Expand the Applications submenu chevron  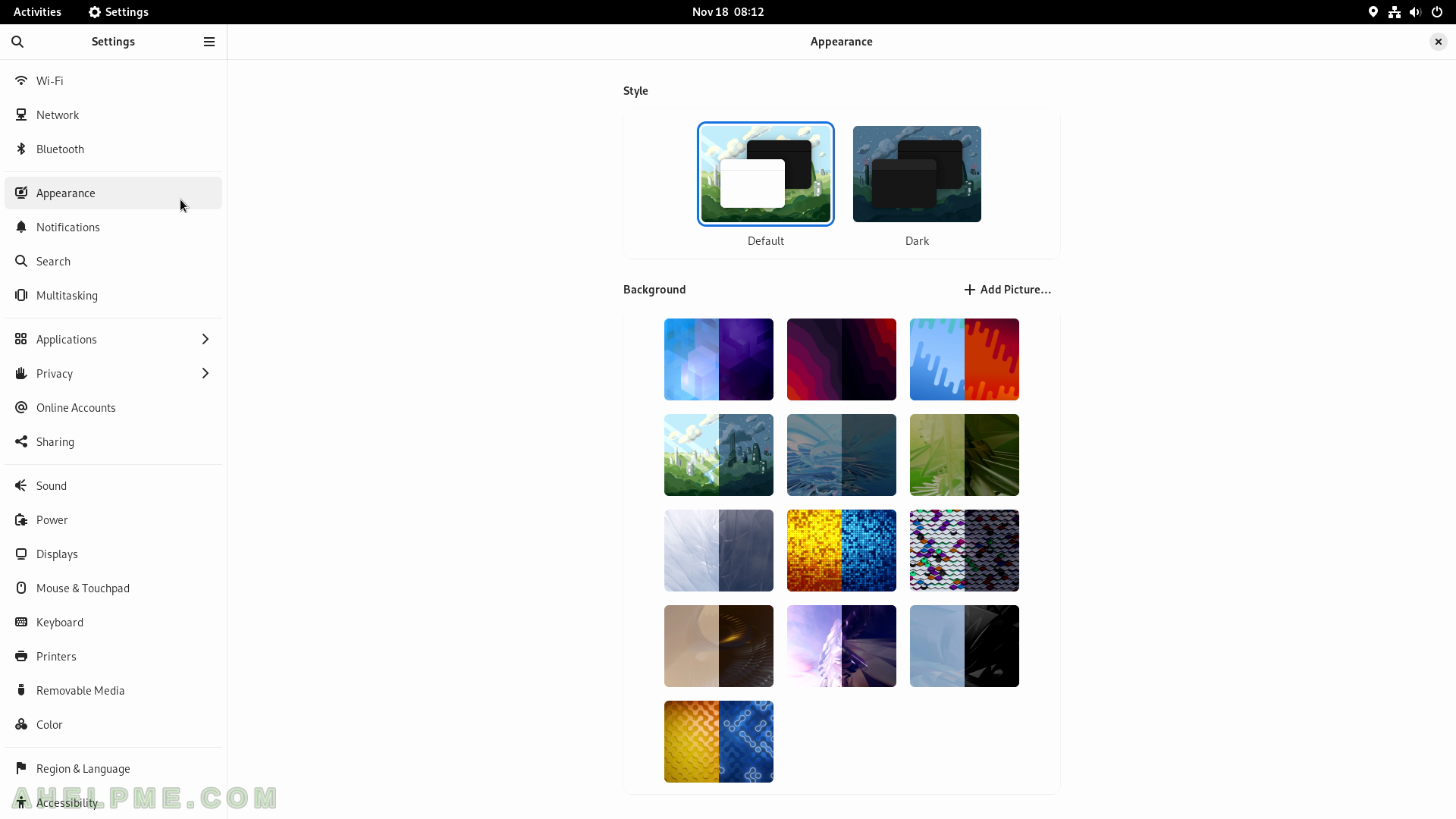(205, 339)
